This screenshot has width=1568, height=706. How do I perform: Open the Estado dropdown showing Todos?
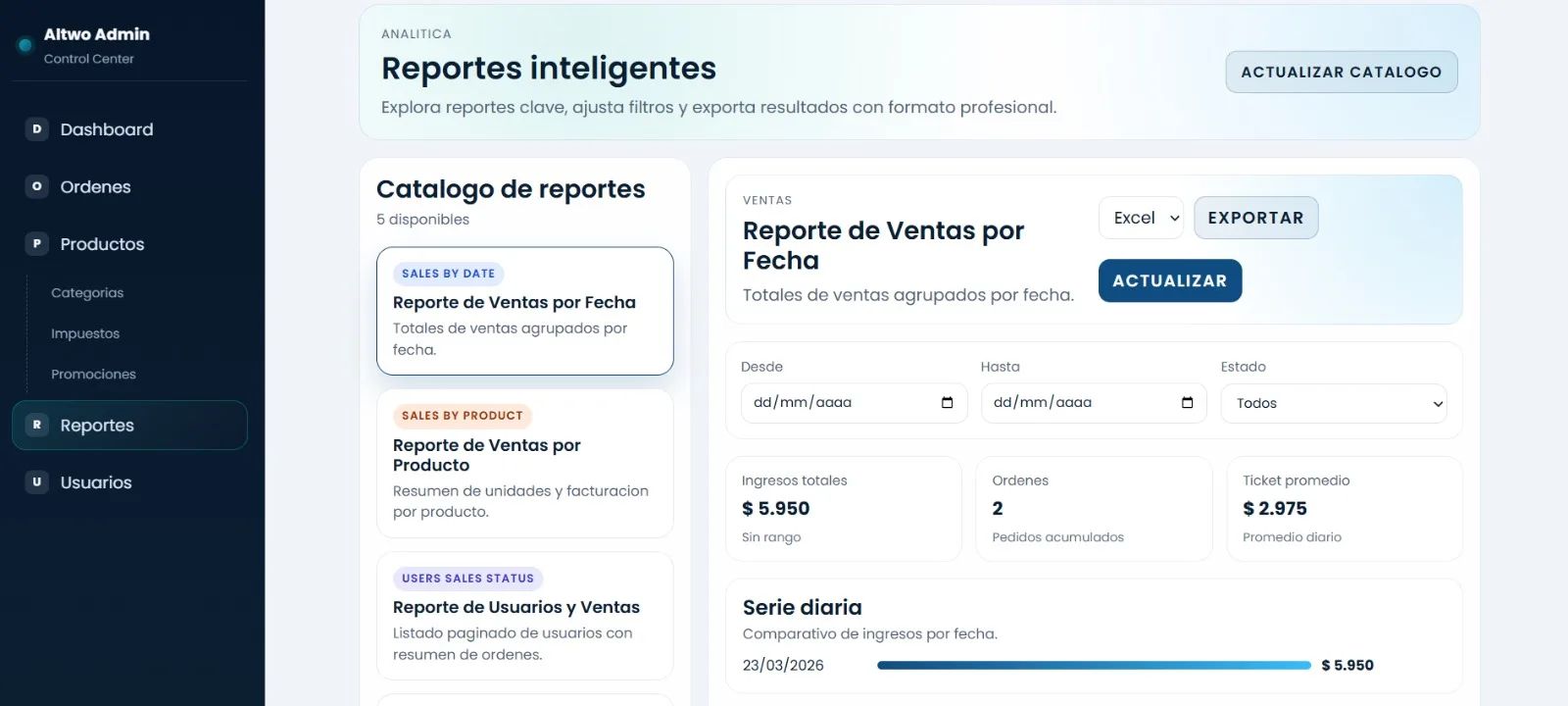pyautogui.click(x=1334, y=403)
